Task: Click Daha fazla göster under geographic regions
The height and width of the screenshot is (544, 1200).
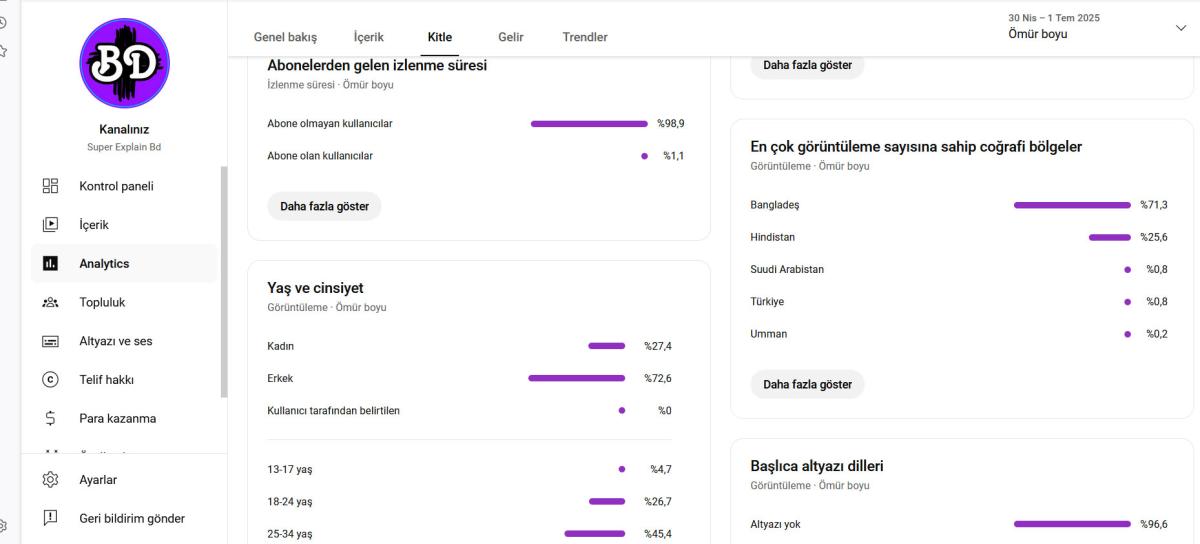Action: [807, 384]
